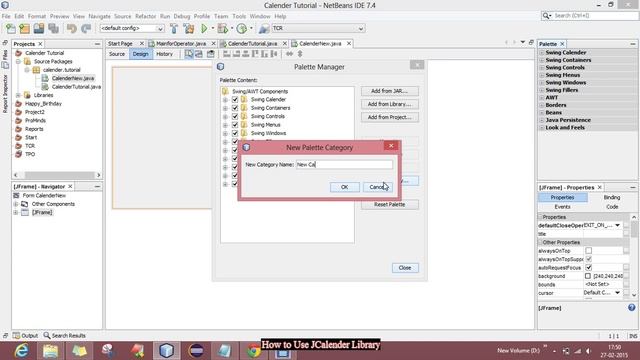Viewport: 640px width, 360px height.
Task: Open the cursor property dropdown
Action: coord(618,293)
